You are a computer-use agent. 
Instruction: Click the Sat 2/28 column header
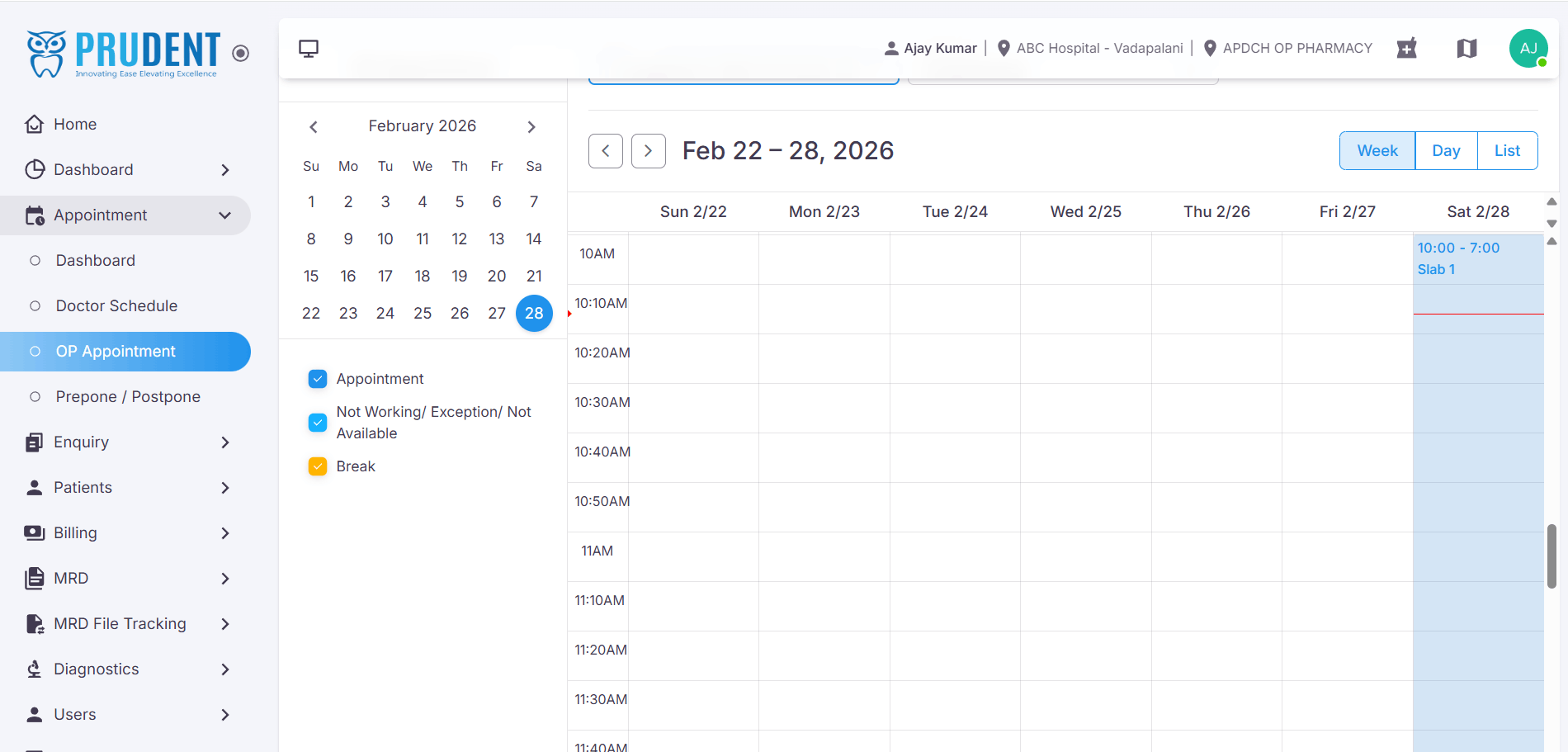click(1478, 212)
